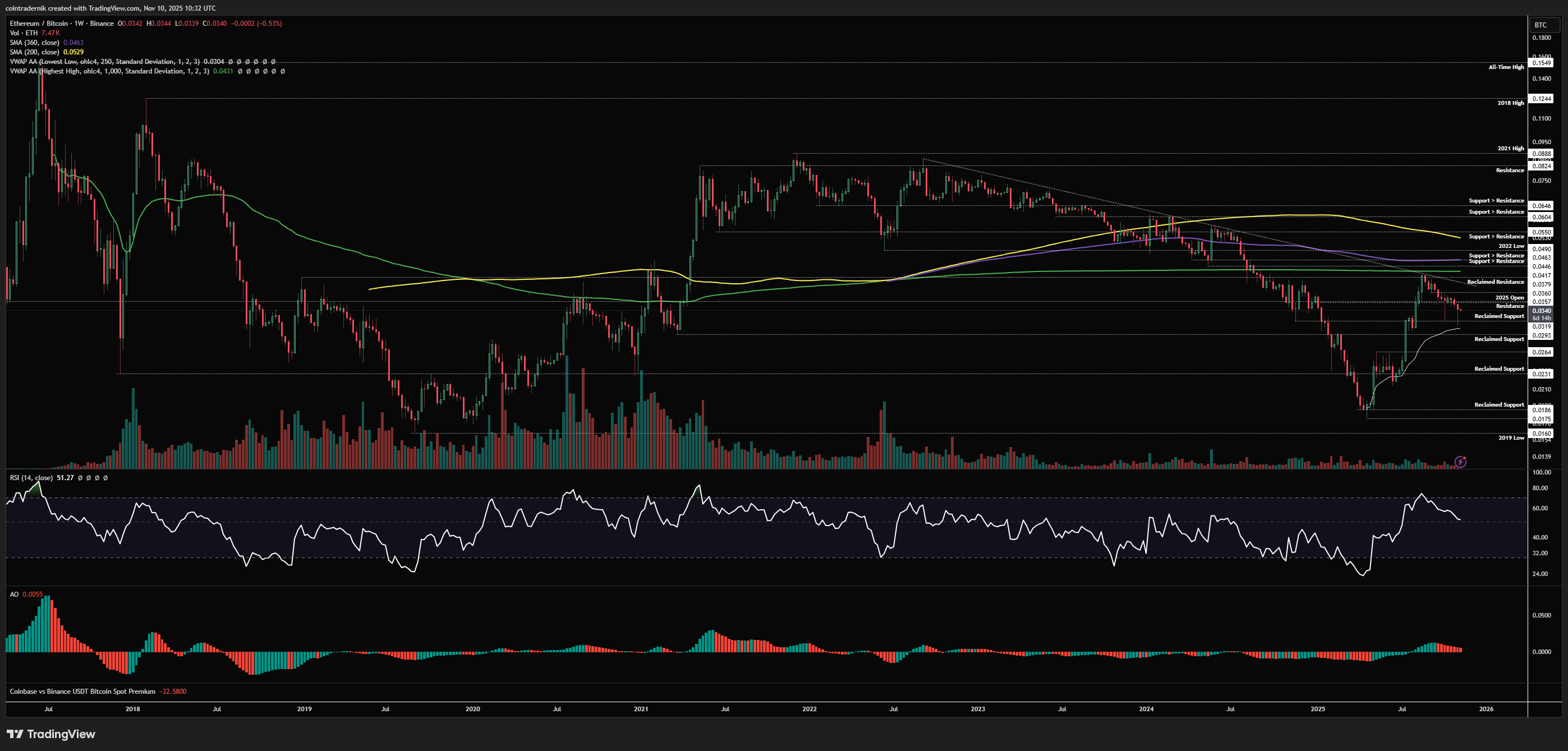The image size is (1568, 751).
Task: Click the TradingView logo at bottom left
Action: pos(51,734)
